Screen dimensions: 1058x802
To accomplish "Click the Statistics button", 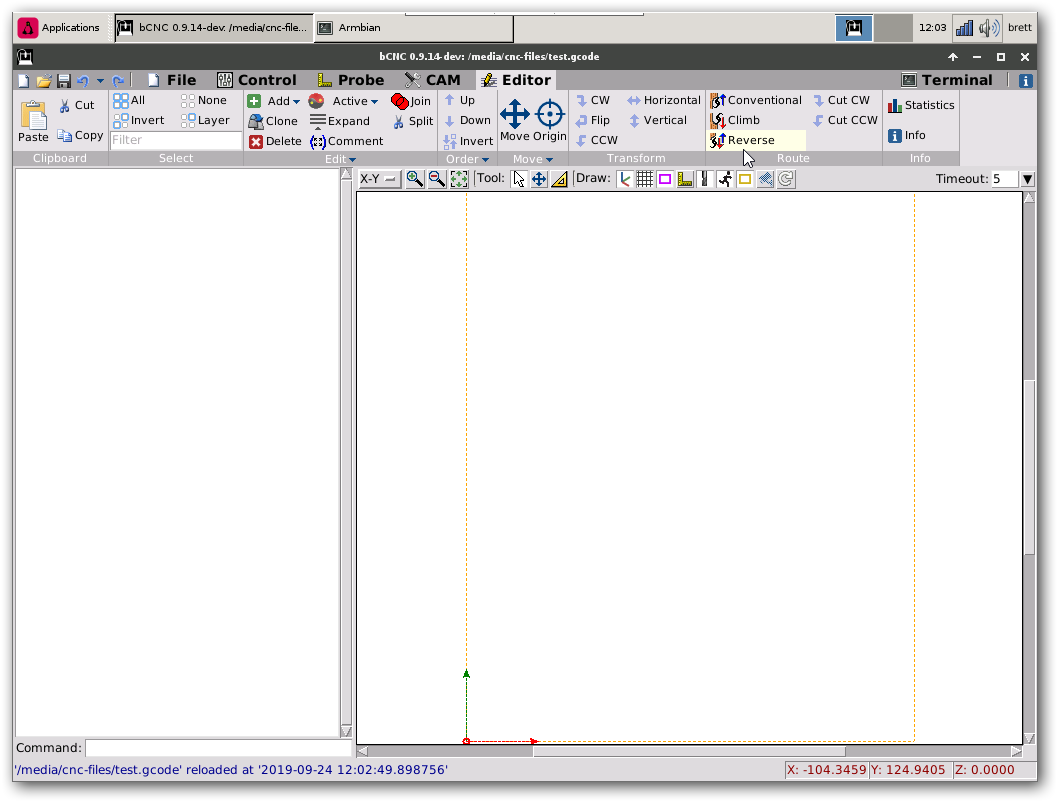I will point(921,105).
